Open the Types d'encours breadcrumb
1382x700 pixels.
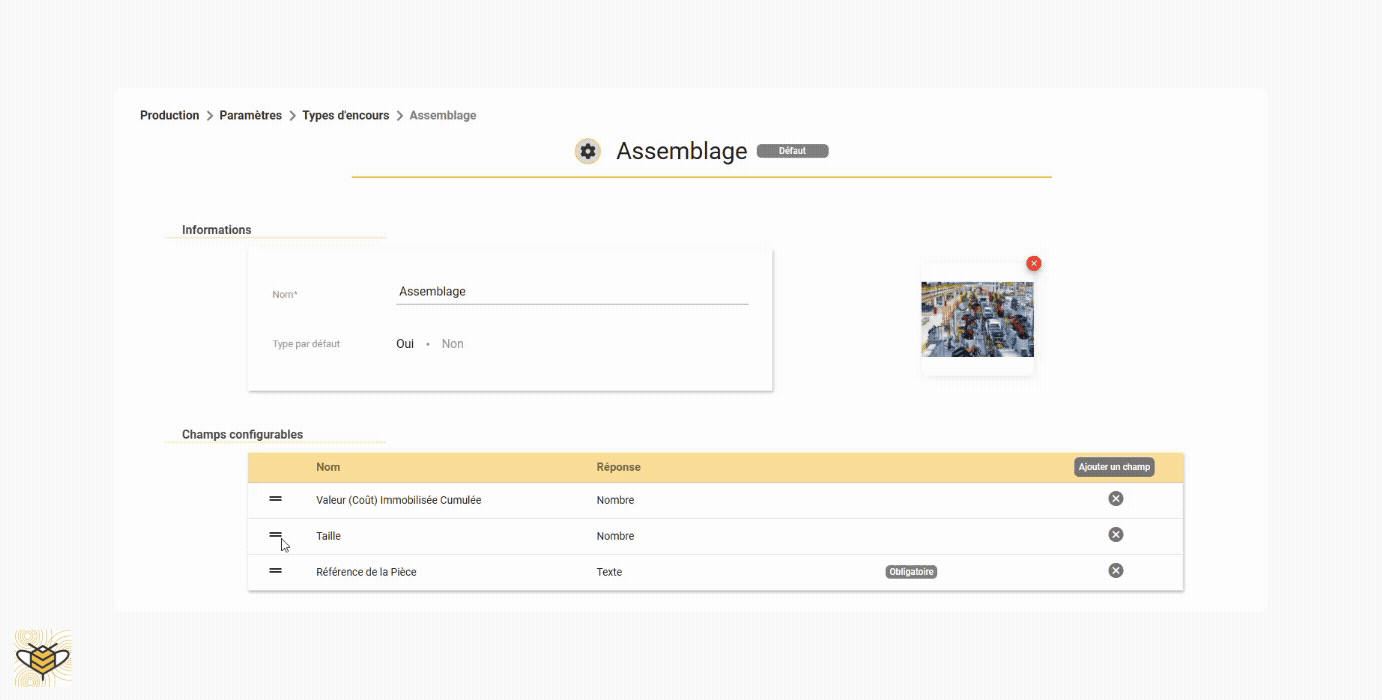pos(346,116)
